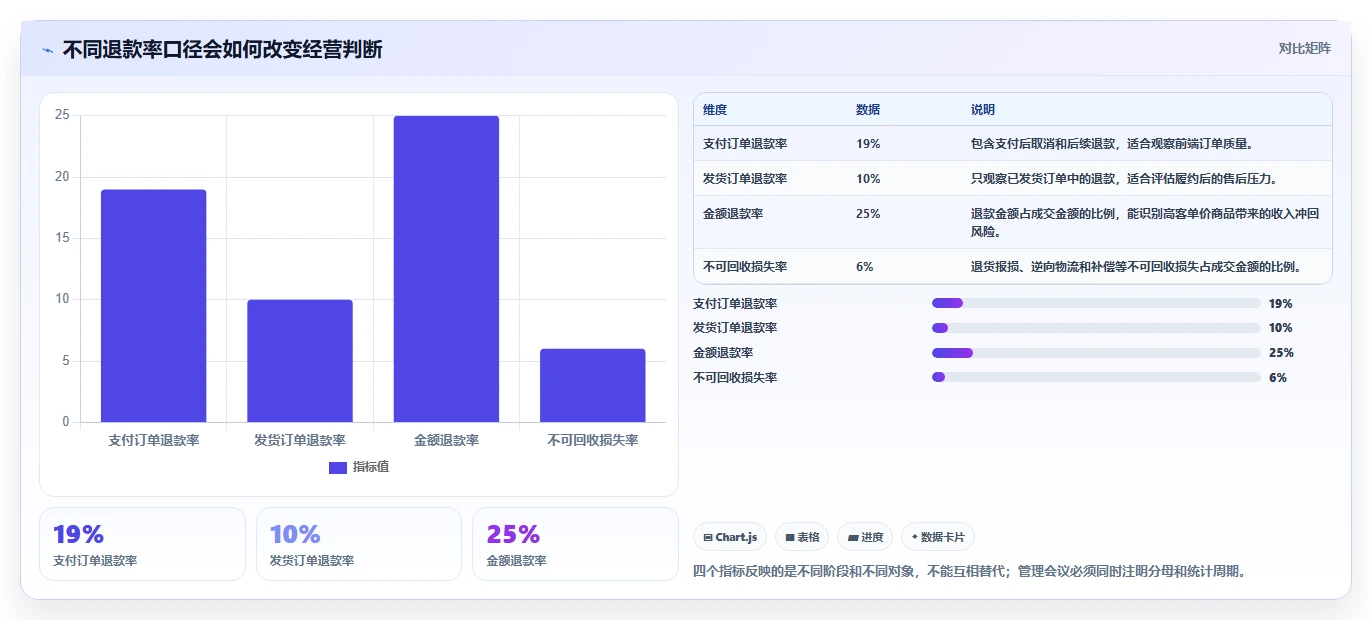This screenshot has height=620, width=1372.
Task: Select the 表格 tag chip
Action: (x=802, y=537)
